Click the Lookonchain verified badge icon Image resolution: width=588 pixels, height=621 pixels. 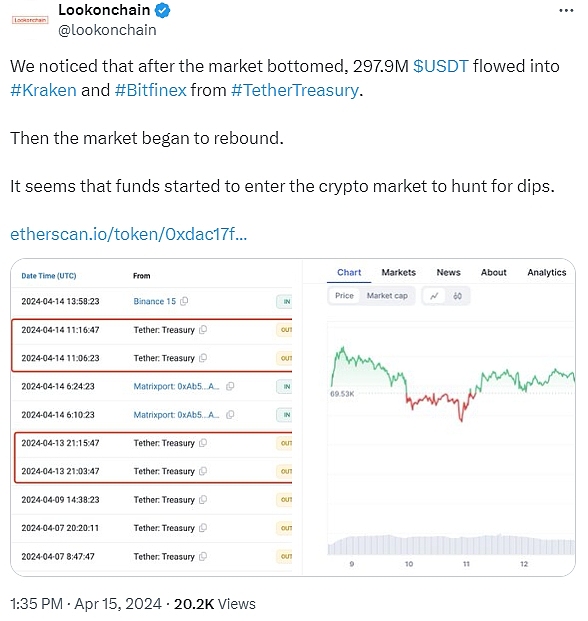click(162, 10)
